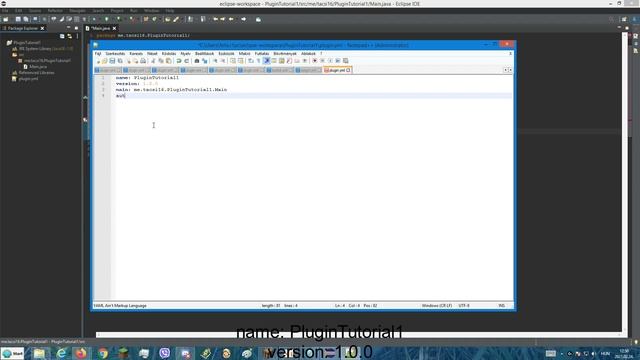Click the Notepad++ tab bar right scroll arrow

510,70
